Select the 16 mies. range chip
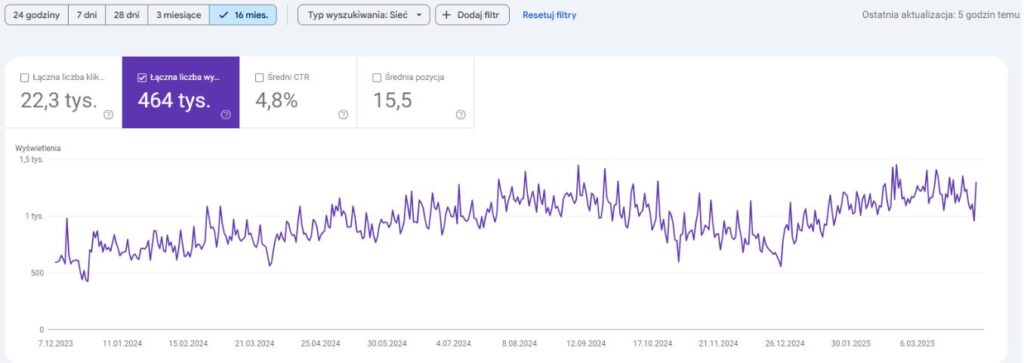This screenshot has height=363, width=1024. pyautogui.click(x=243, y=15)
